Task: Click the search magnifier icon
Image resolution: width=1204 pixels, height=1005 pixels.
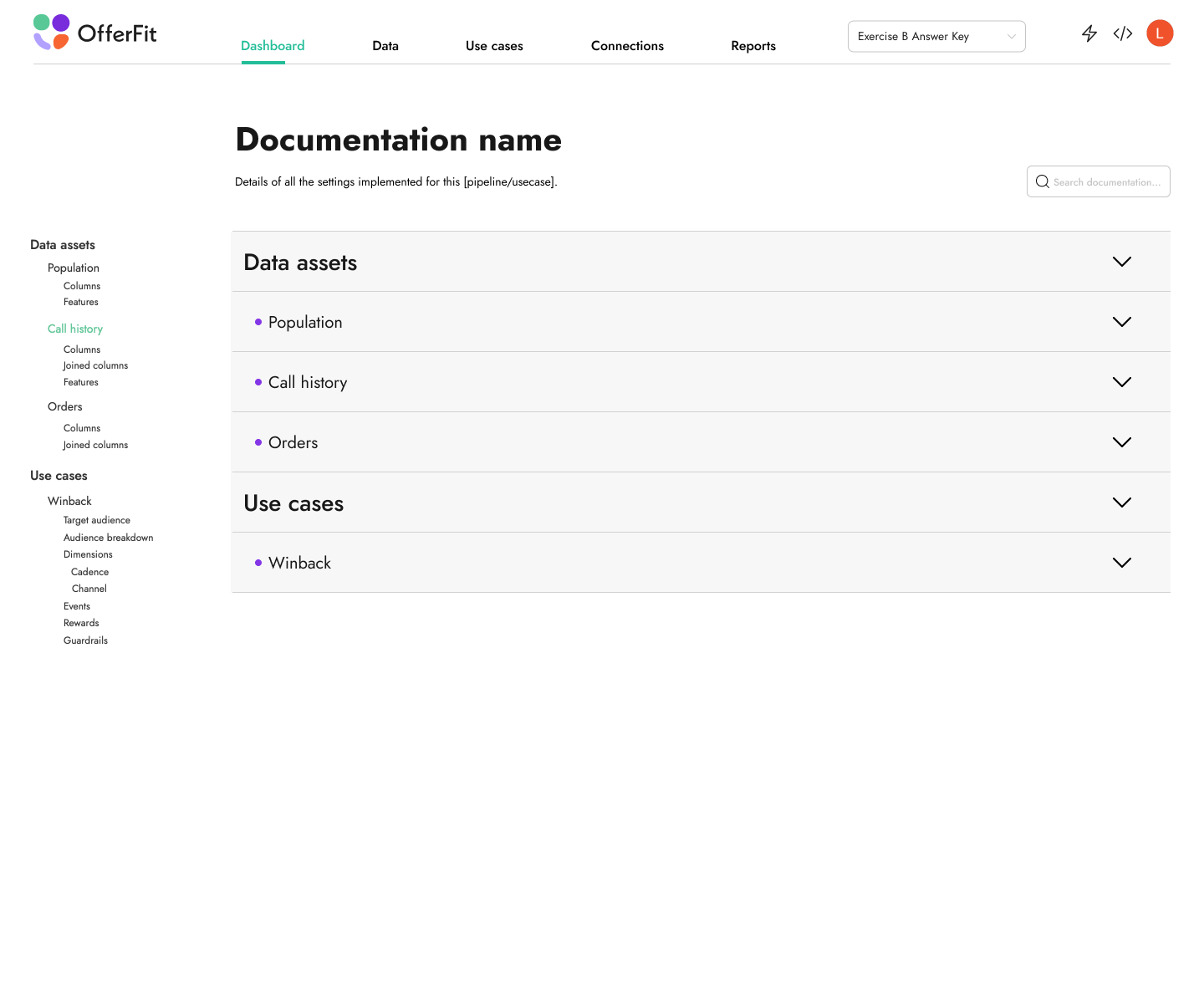Action: coord(1042,181)
